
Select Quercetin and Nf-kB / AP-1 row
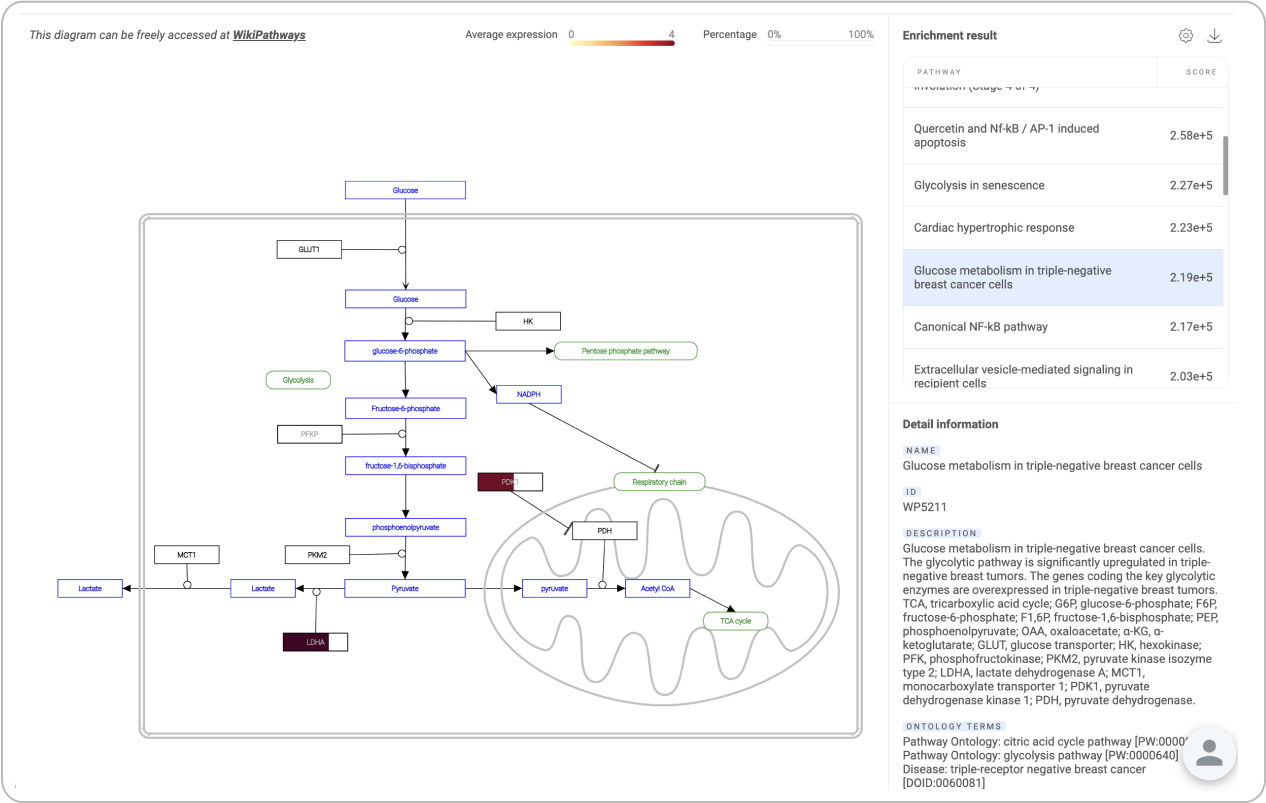[x=1062, y=135]
